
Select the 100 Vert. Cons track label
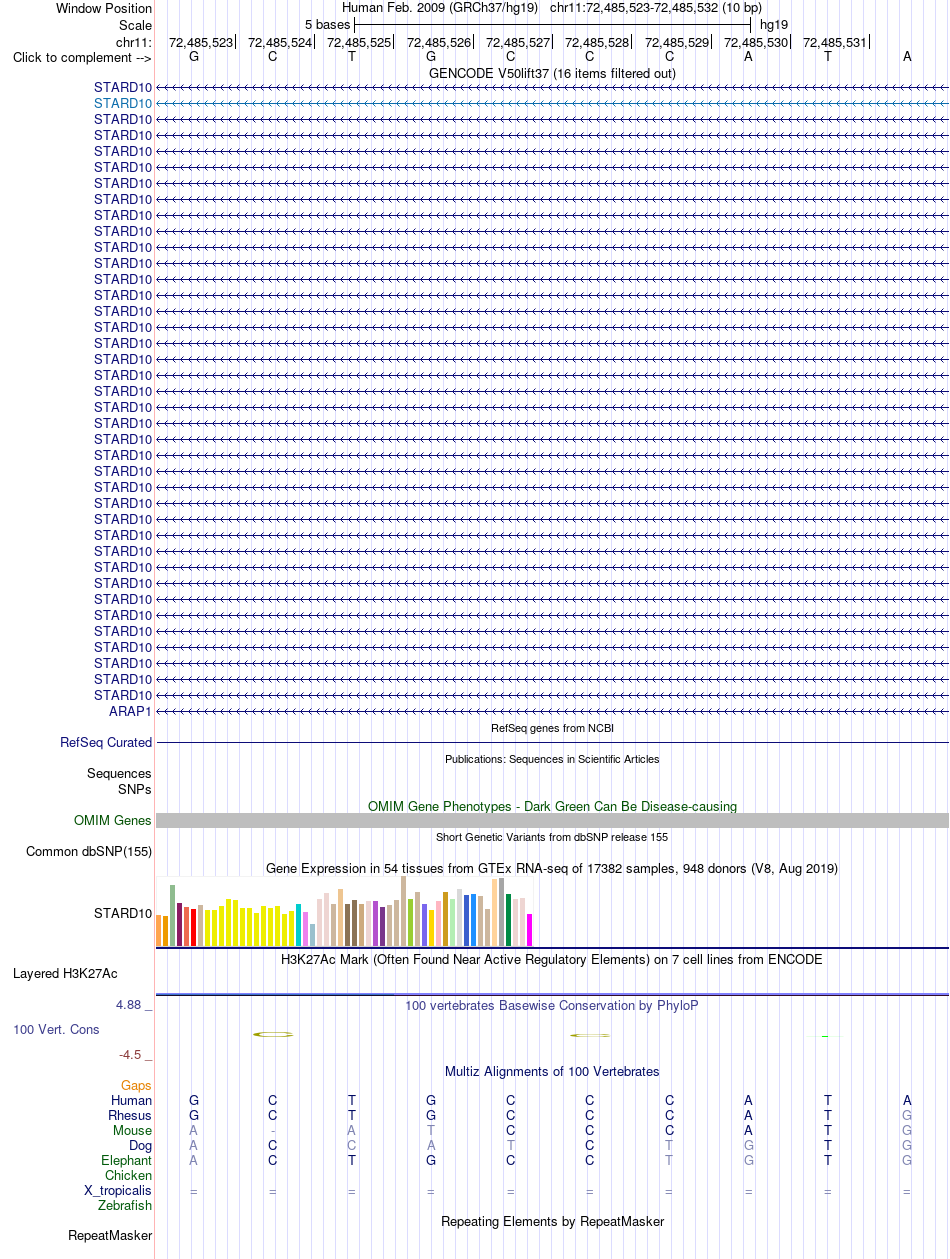click(56, 1029)
